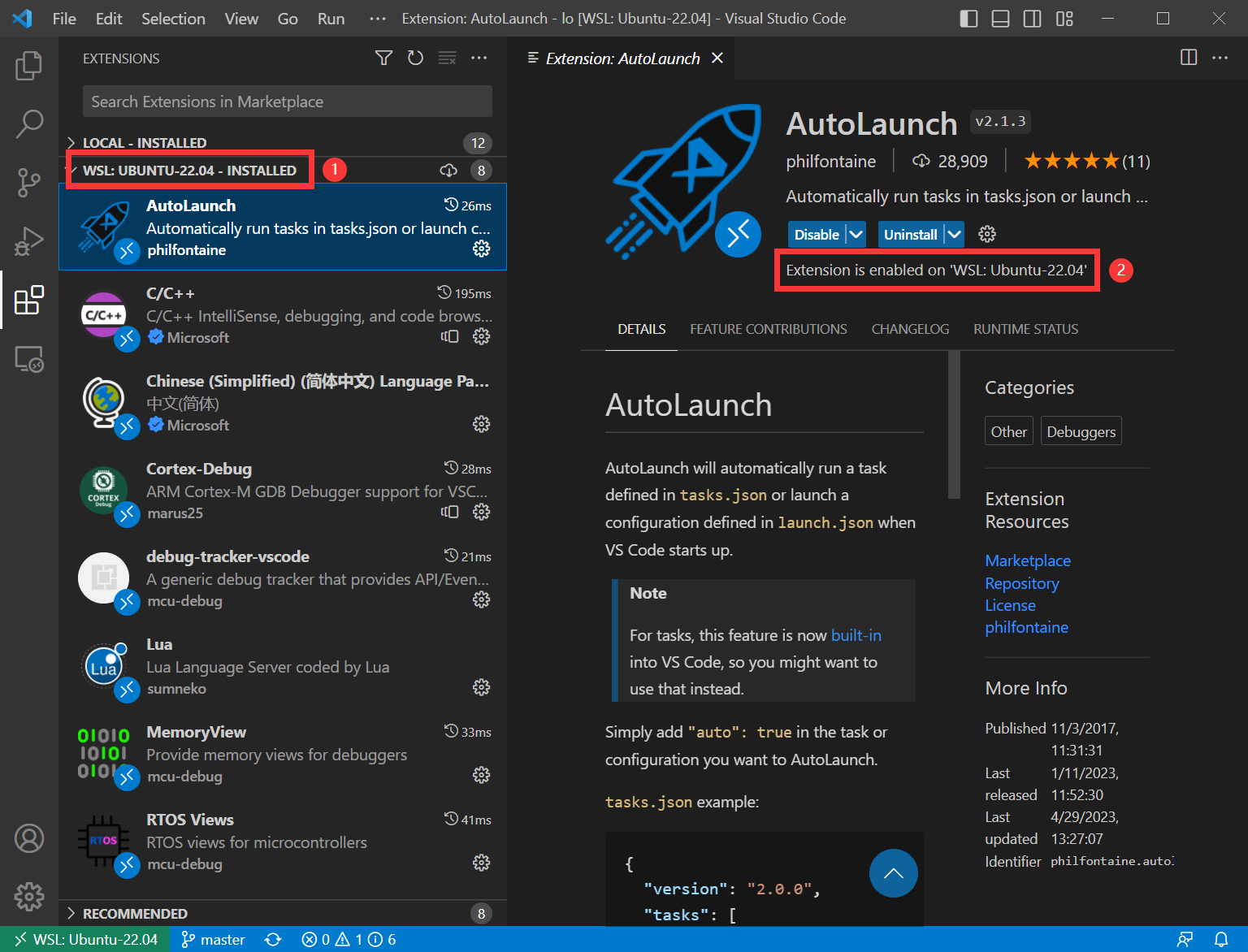Open Remote Explorer view in activity bar
This screenshot has width=1248, height=952.
click(x=29, y=359)
